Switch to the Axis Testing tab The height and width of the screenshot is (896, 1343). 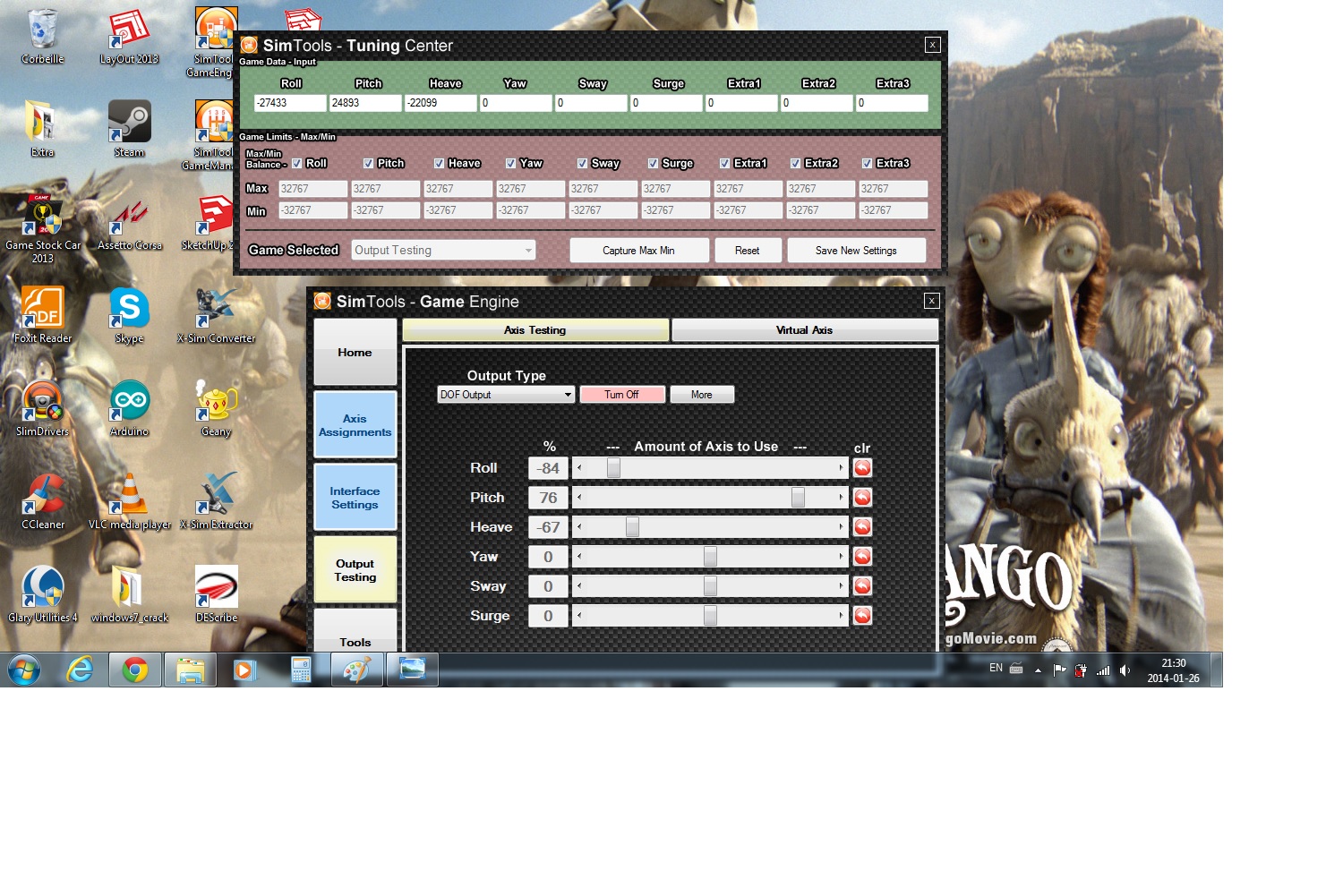535,330
